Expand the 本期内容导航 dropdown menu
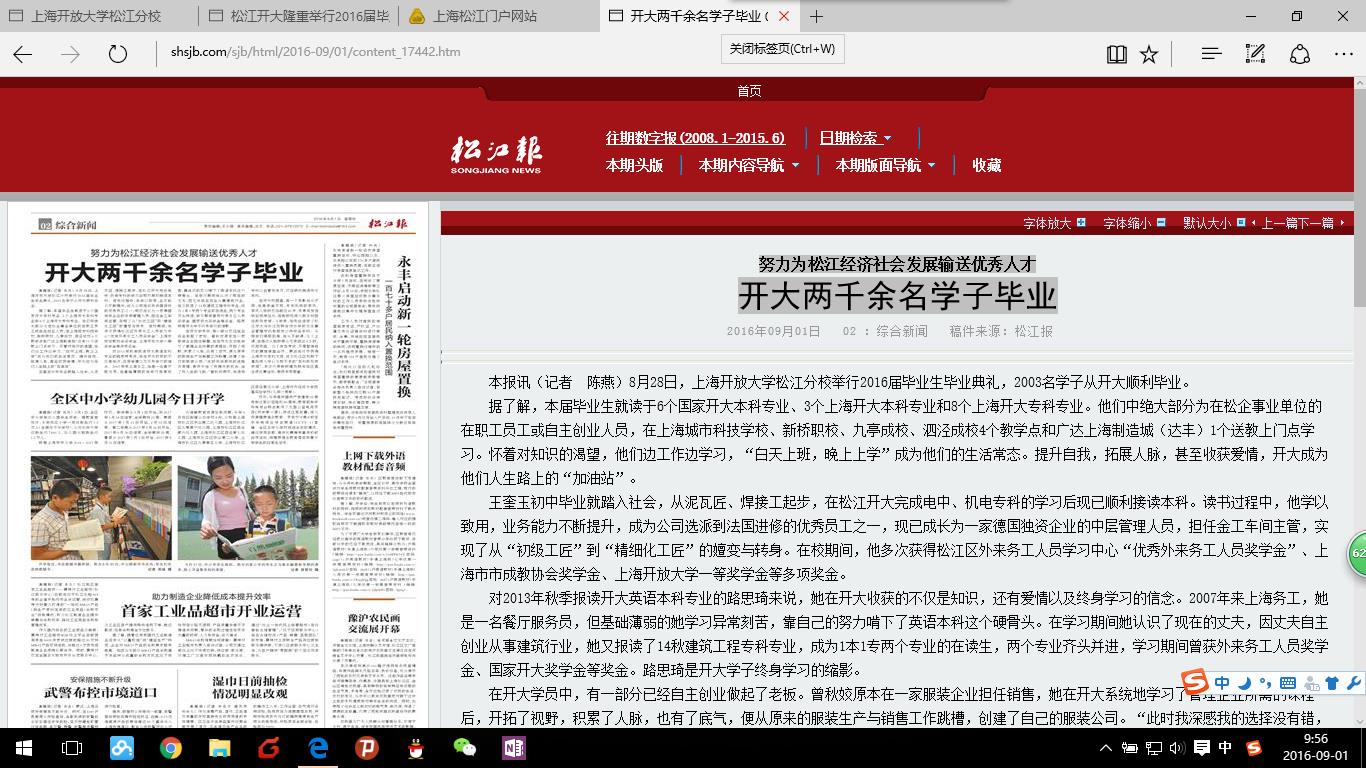This screenshot has height=768, width=1366. (x=748, y=165)
